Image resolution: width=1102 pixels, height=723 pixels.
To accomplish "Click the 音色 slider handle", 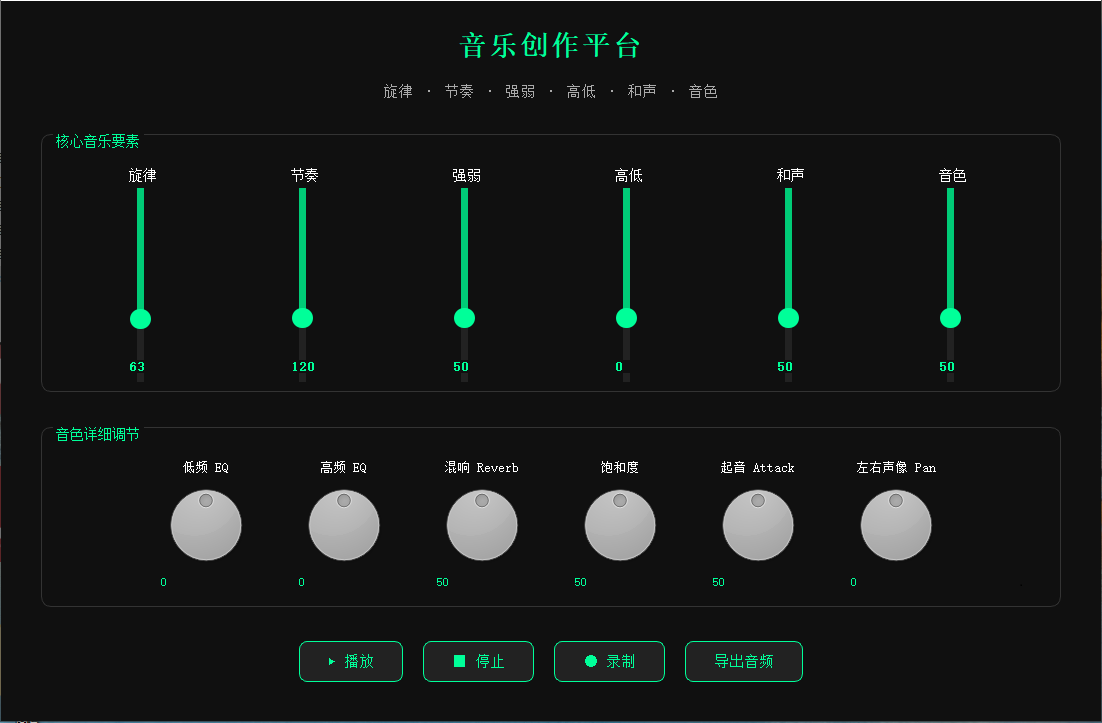I will point(951,318).
